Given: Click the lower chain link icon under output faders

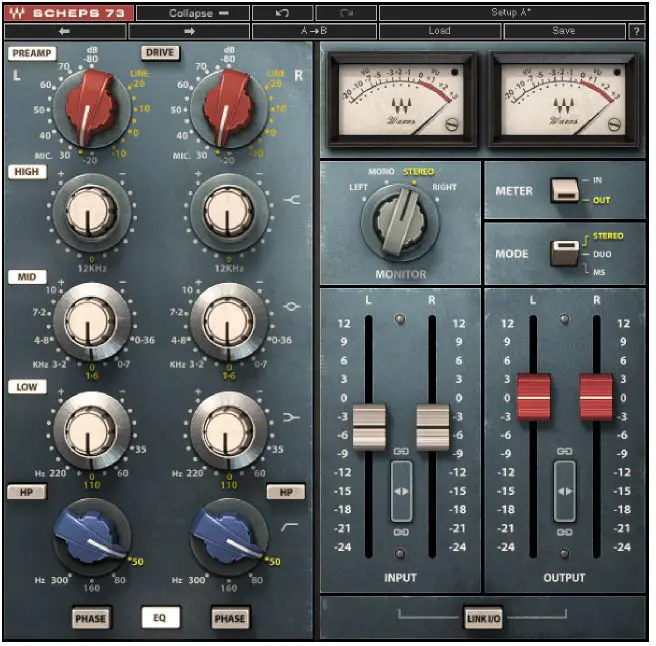Looking at the screenshot, I should (564, 532).
